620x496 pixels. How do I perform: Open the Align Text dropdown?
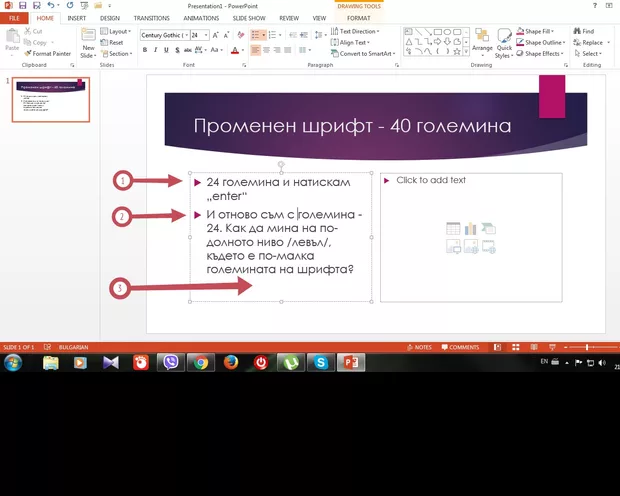[x=350, y=42]
